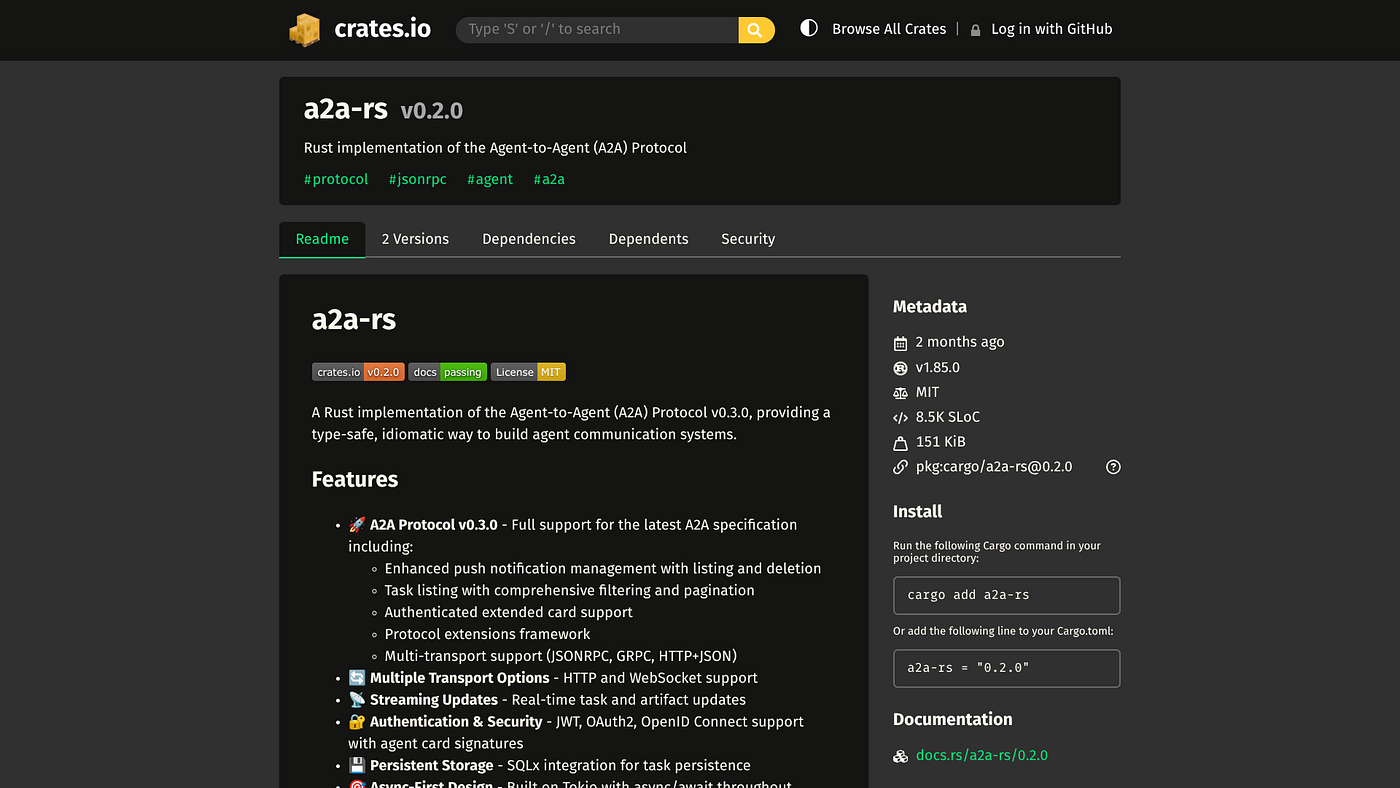This screenshot has height=788, width=1400.
Task: Click the Features heading
Action: (x=355, y=479)
